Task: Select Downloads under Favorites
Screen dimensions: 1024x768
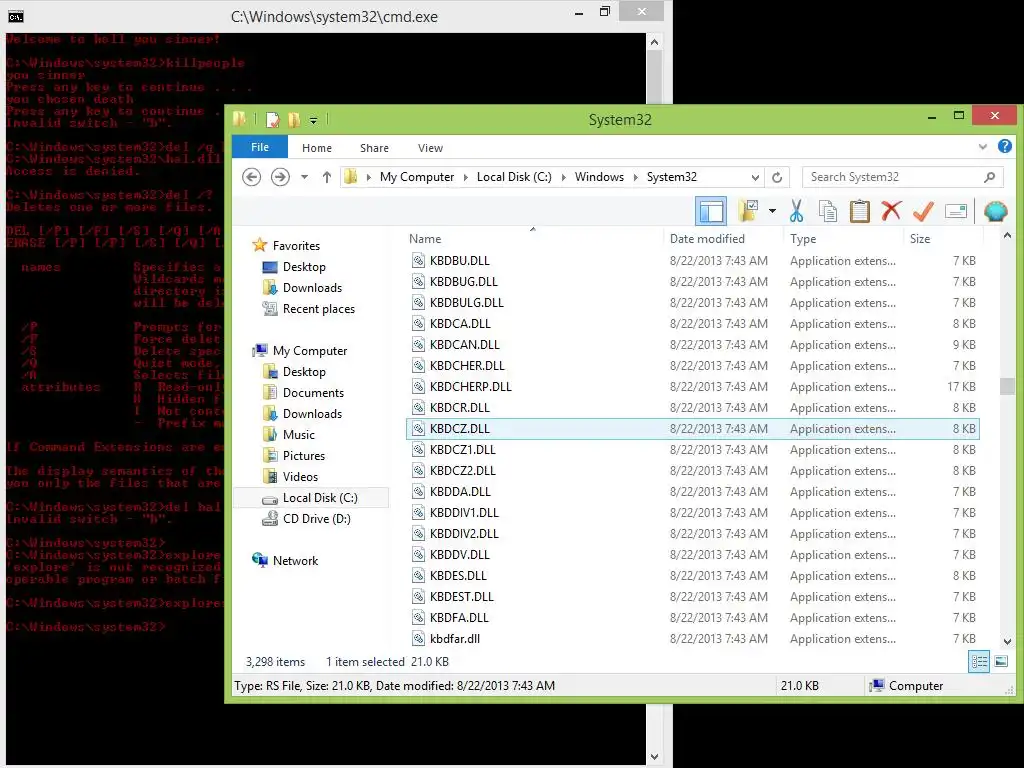Action: click(x=312, y=287)
